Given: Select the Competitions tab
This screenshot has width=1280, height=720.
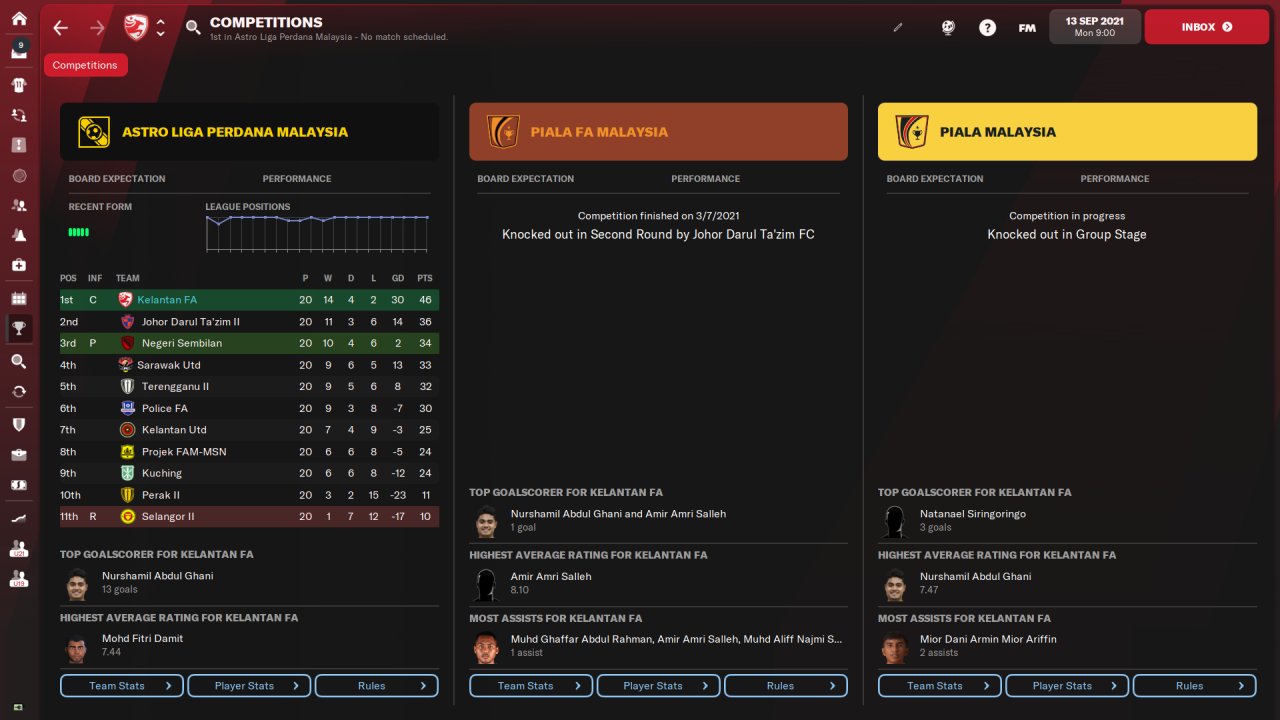Looking at the screenshot, I should tap(85, 65).
